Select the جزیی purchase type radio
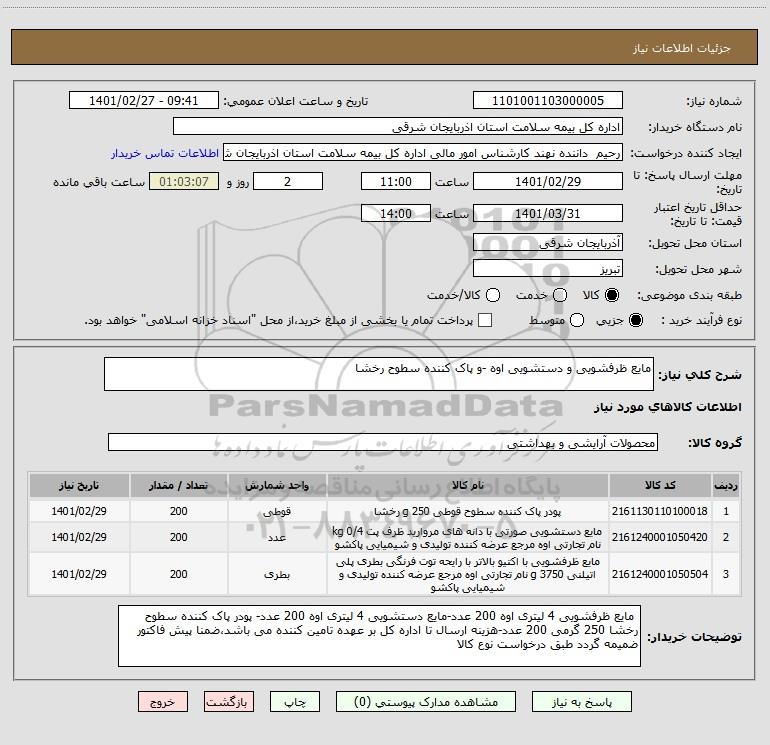This screenshot has height=745, width=770. (635, 320)
